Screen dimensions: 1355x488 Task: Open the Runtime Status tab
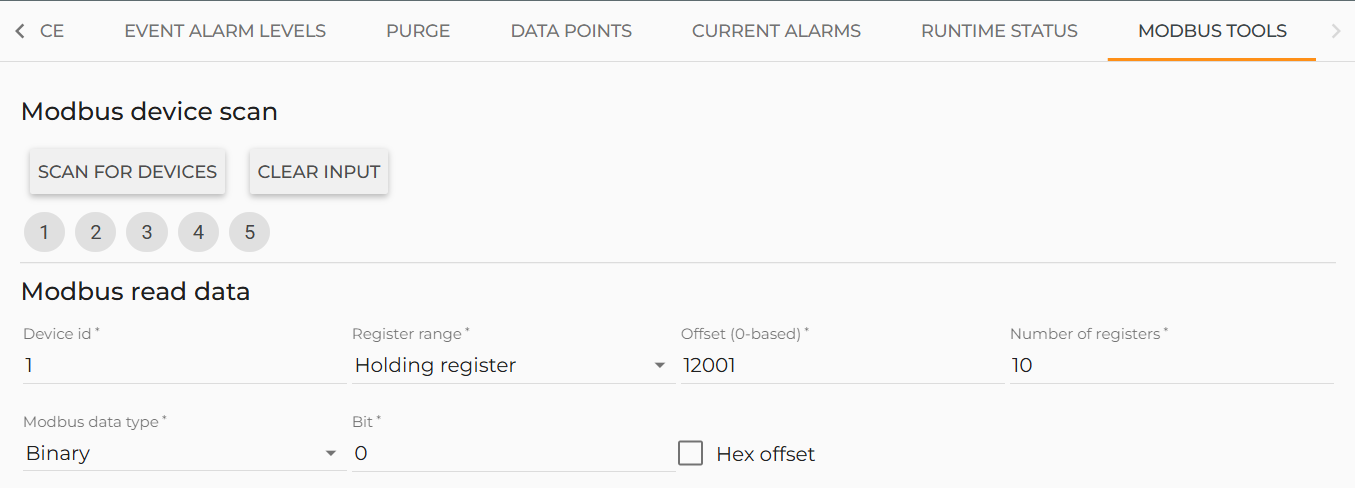[x=999, y=31]
